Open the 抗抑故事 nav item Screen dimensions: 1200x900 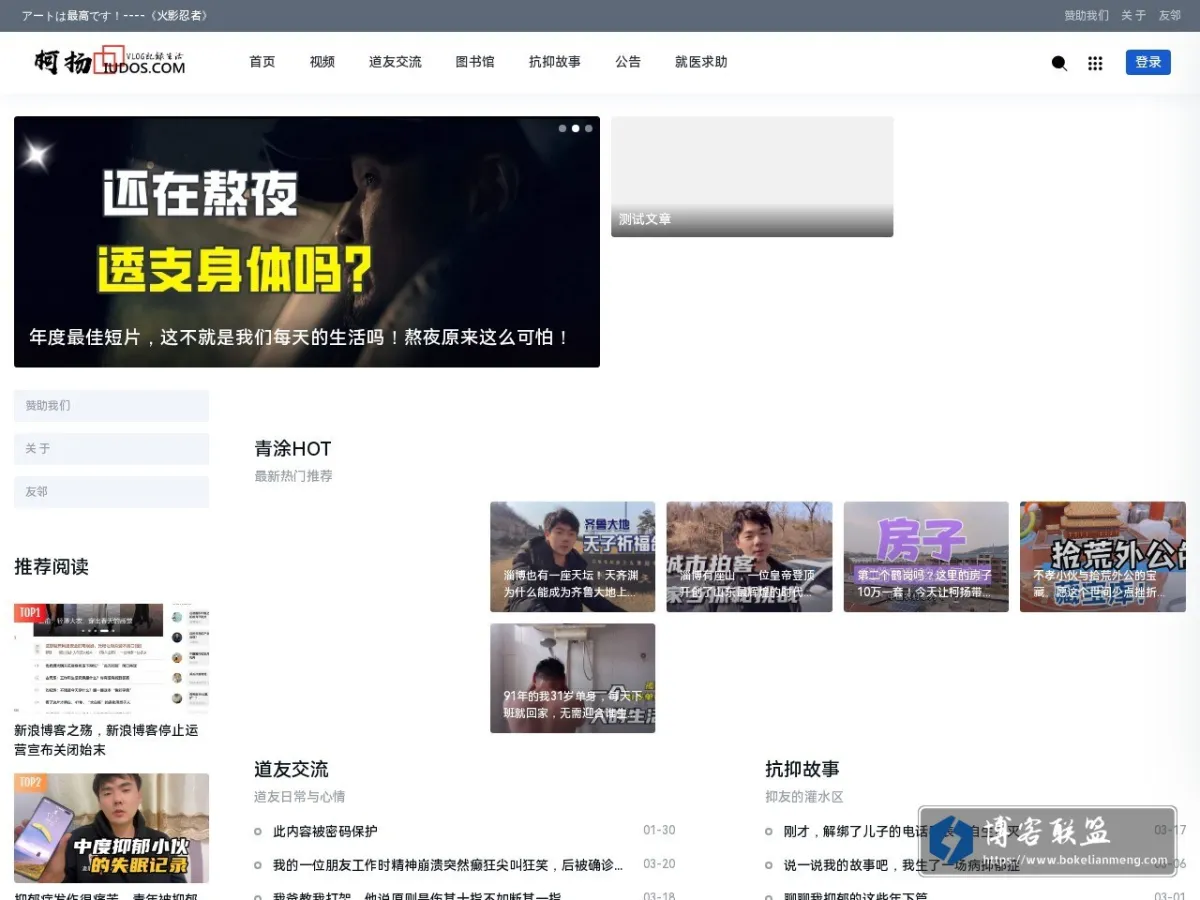click(x=555, y=62)
